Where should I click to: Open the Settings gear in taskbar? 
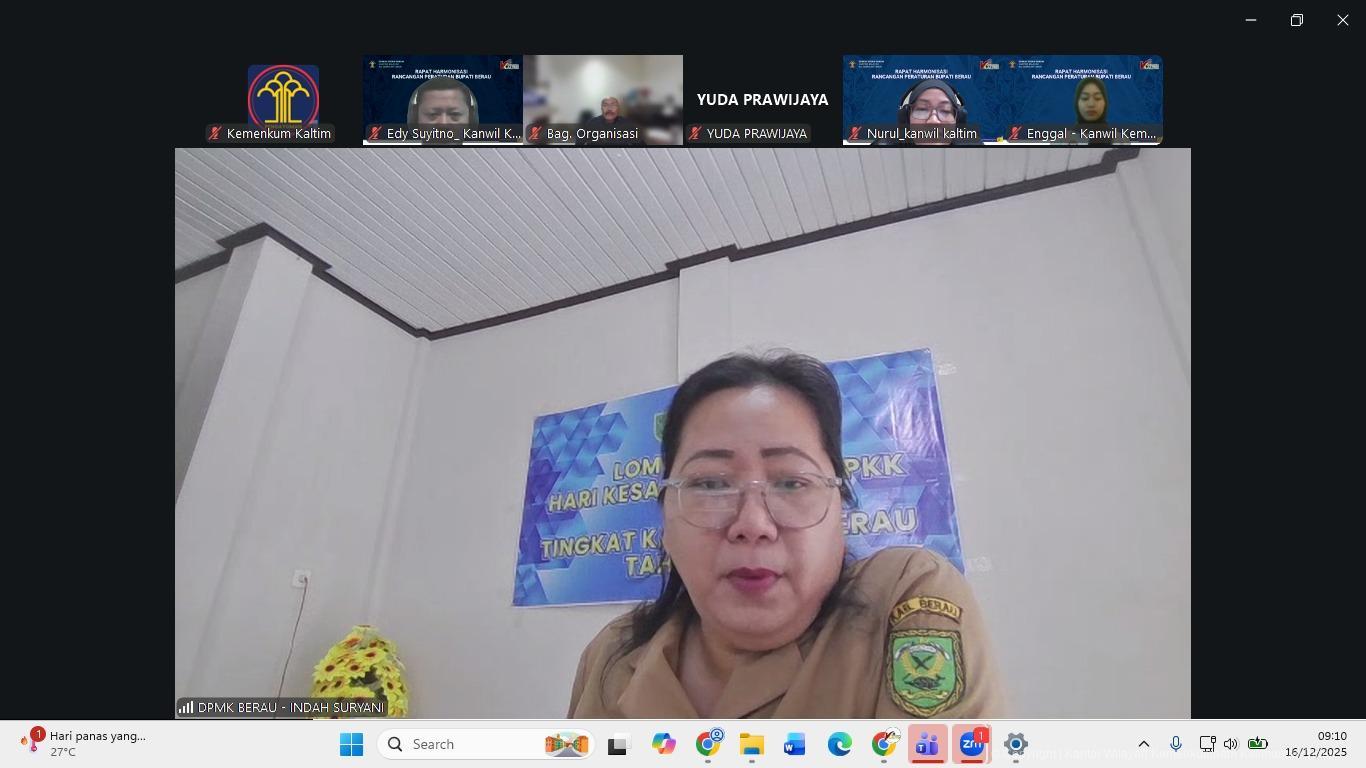pyautogui.click(x=1015, y=744)
